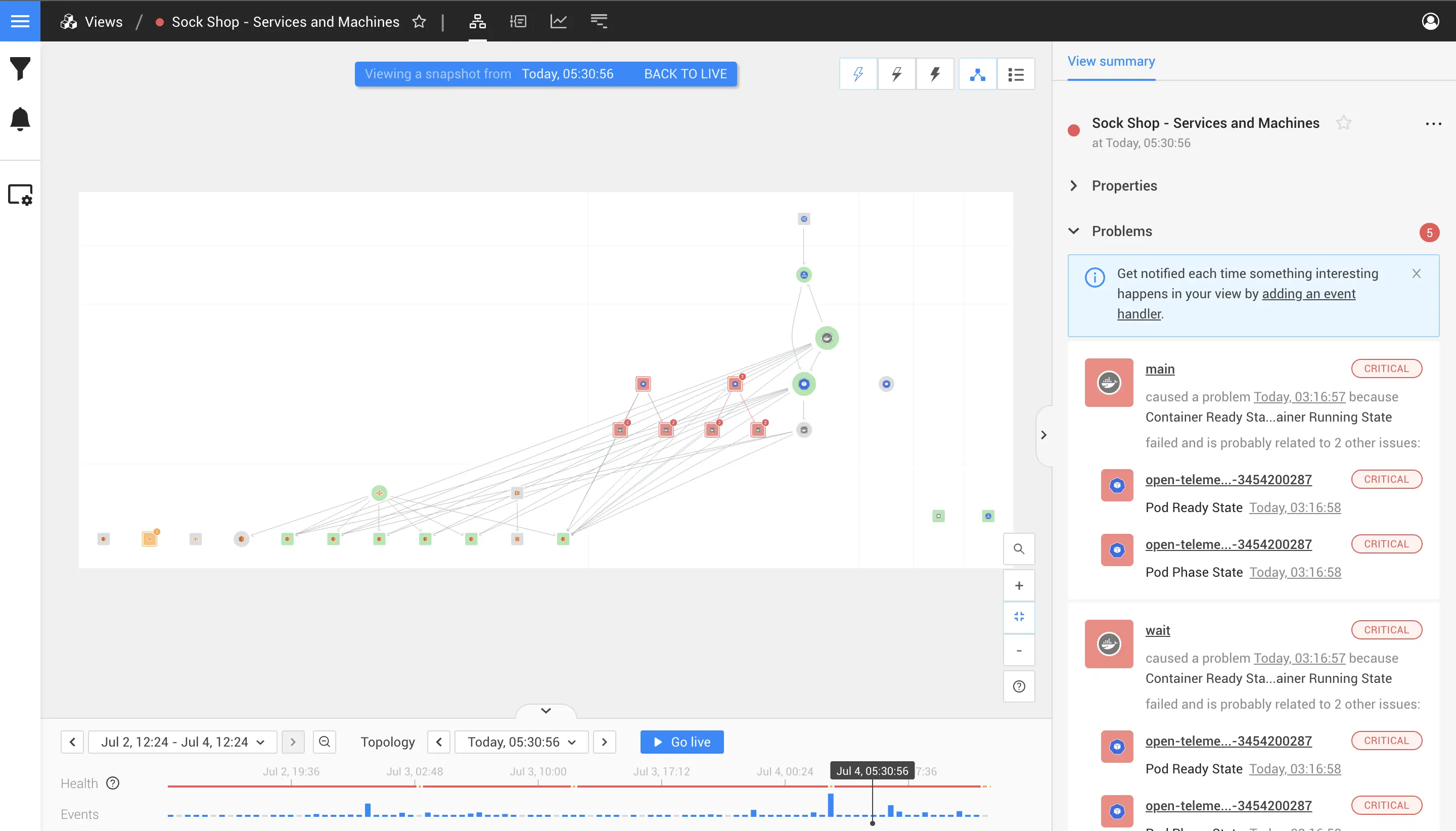This screenshot has width=1456, height=831.
Task: Open the hamburger main menu
Action: tap(20, 21)
